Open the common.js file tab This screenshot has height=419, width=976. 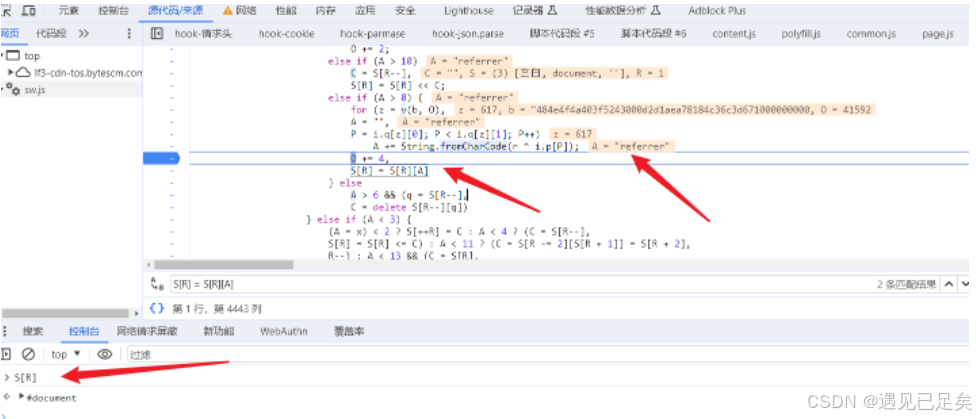(x=871, y=34)
